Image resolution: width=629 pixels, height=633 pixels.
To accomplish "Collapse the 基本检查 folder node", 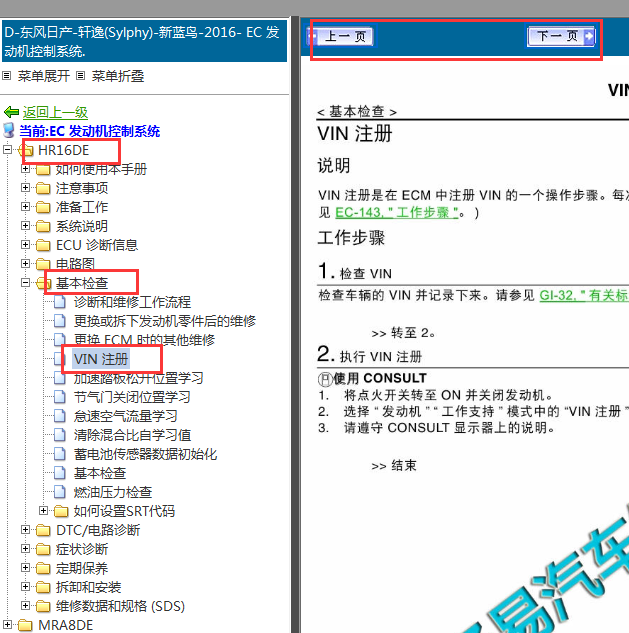I will (x=25, y=283).
